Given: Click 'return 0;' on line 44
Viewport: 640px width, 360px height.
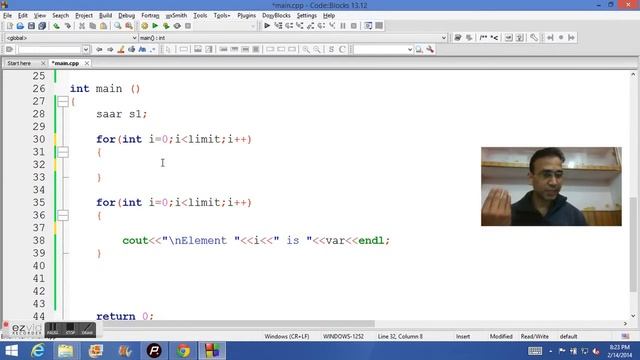Looking at the screenshot, I should 125,316.
